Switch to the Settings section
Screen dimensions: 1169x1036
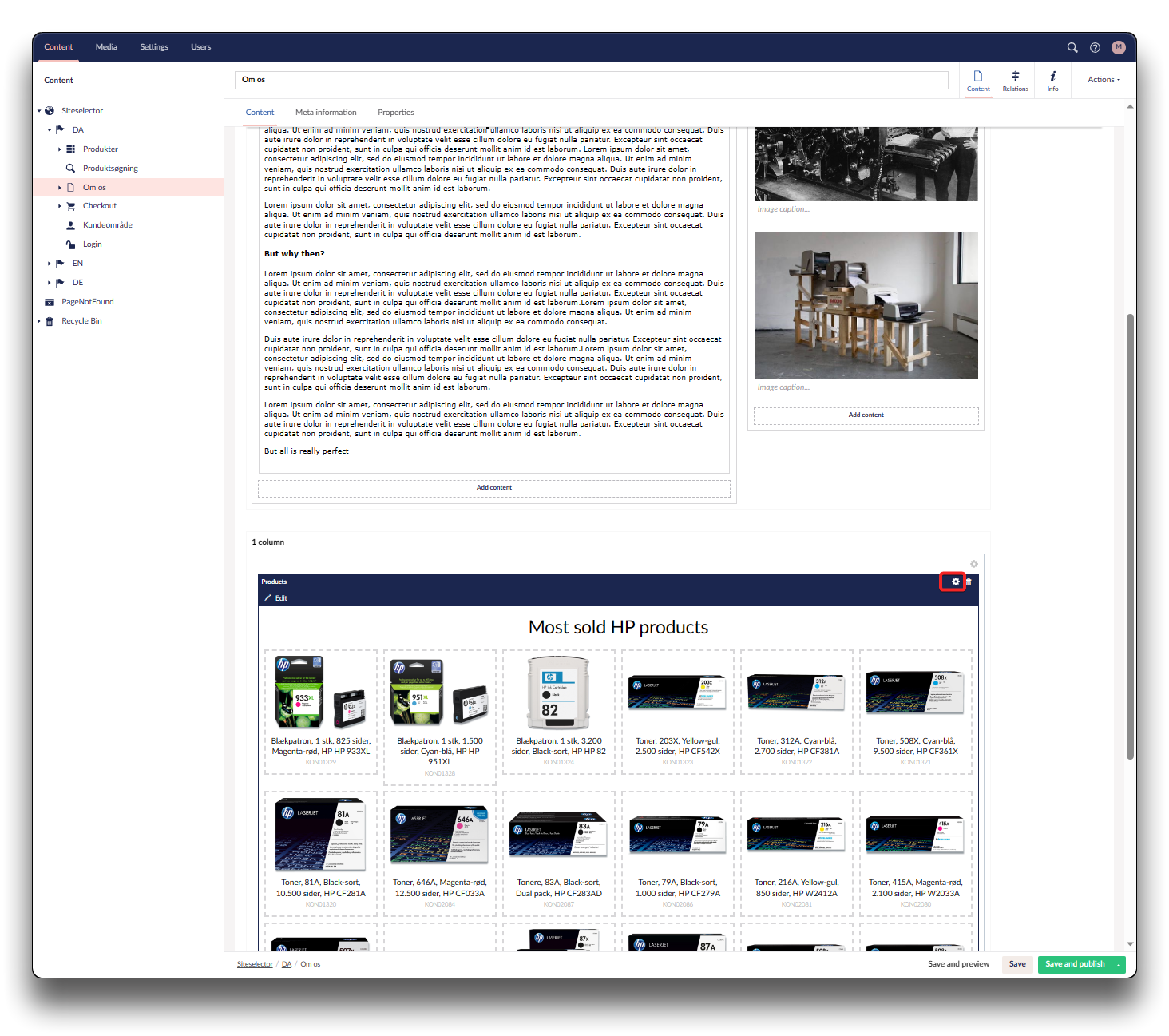pos(154,47)
